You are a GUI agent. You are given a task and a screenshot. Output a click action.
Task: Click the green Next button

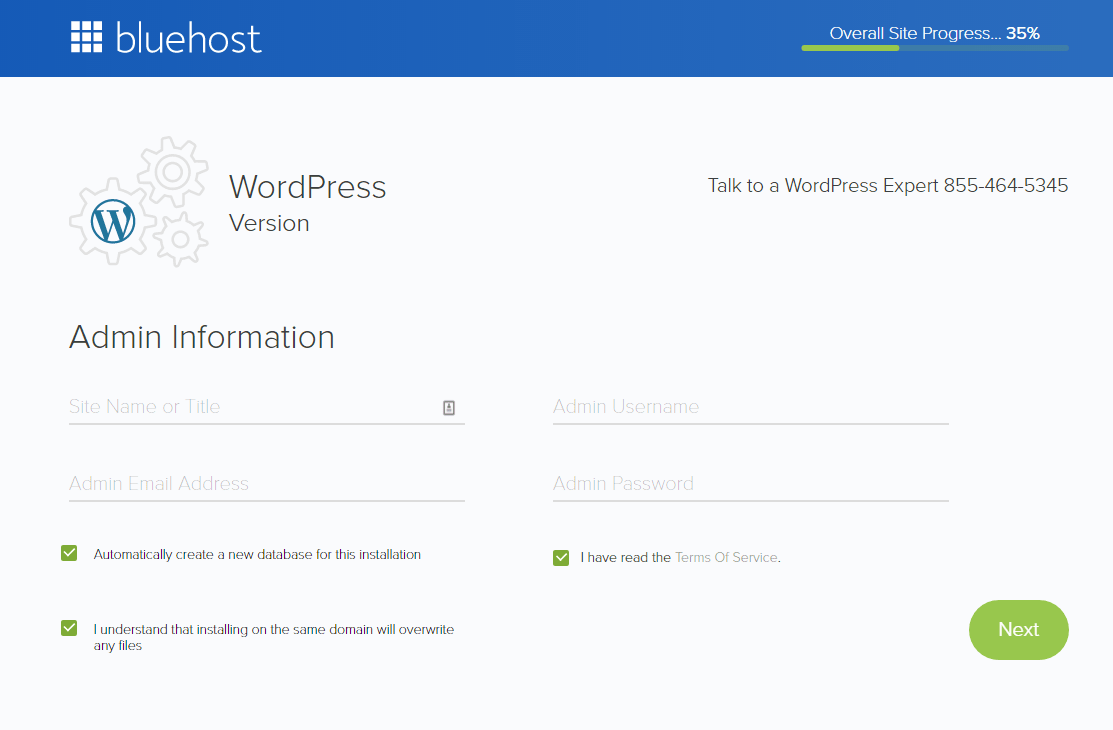1019,630
